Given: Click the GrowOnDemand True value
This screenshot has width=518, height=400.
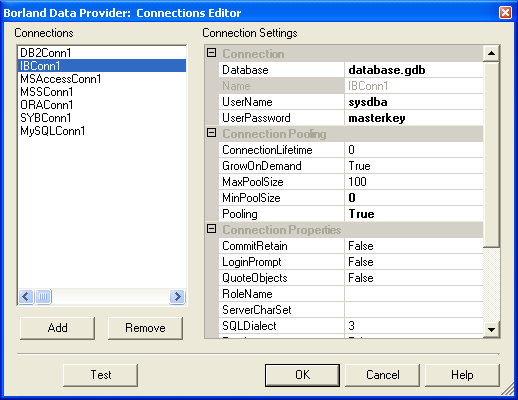Looking at the screenshot, I should tap(414, 166).
